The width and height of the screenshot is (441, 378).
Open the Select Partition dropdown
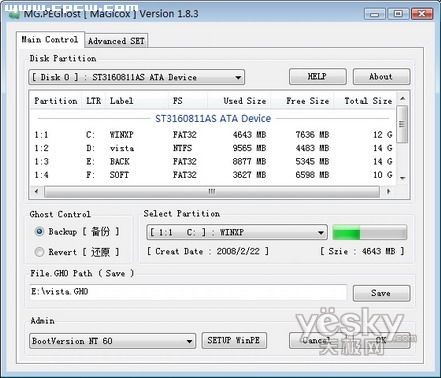click(x=237, y=232)
